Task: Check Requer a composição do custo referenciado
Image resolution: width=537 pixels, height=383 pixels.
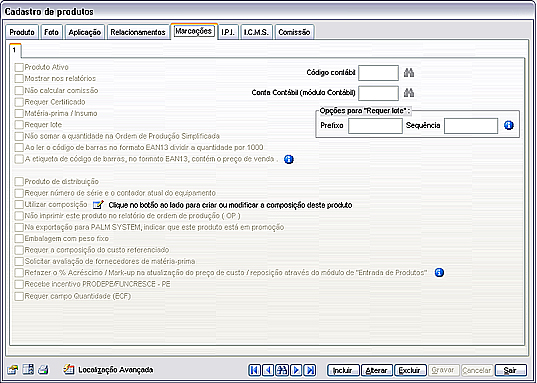Action: (19, 250)
